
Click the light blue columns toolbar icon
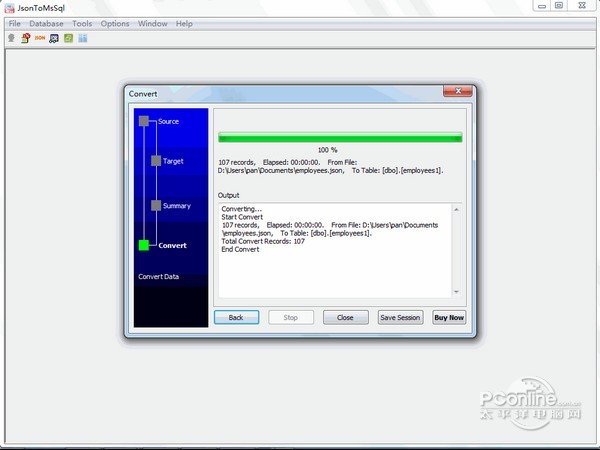click(83, 38)
